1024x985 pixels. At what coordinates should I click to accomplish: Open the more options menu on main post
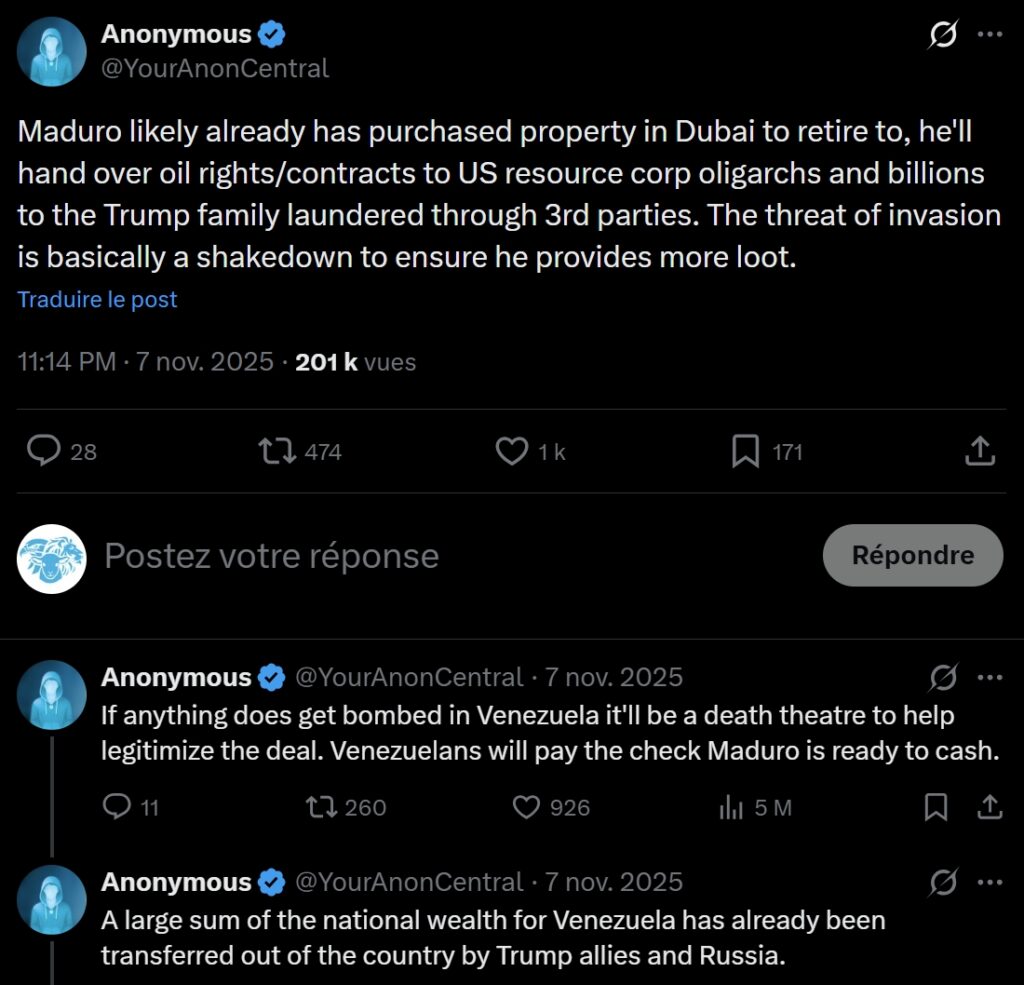click(x=990, y=35)
